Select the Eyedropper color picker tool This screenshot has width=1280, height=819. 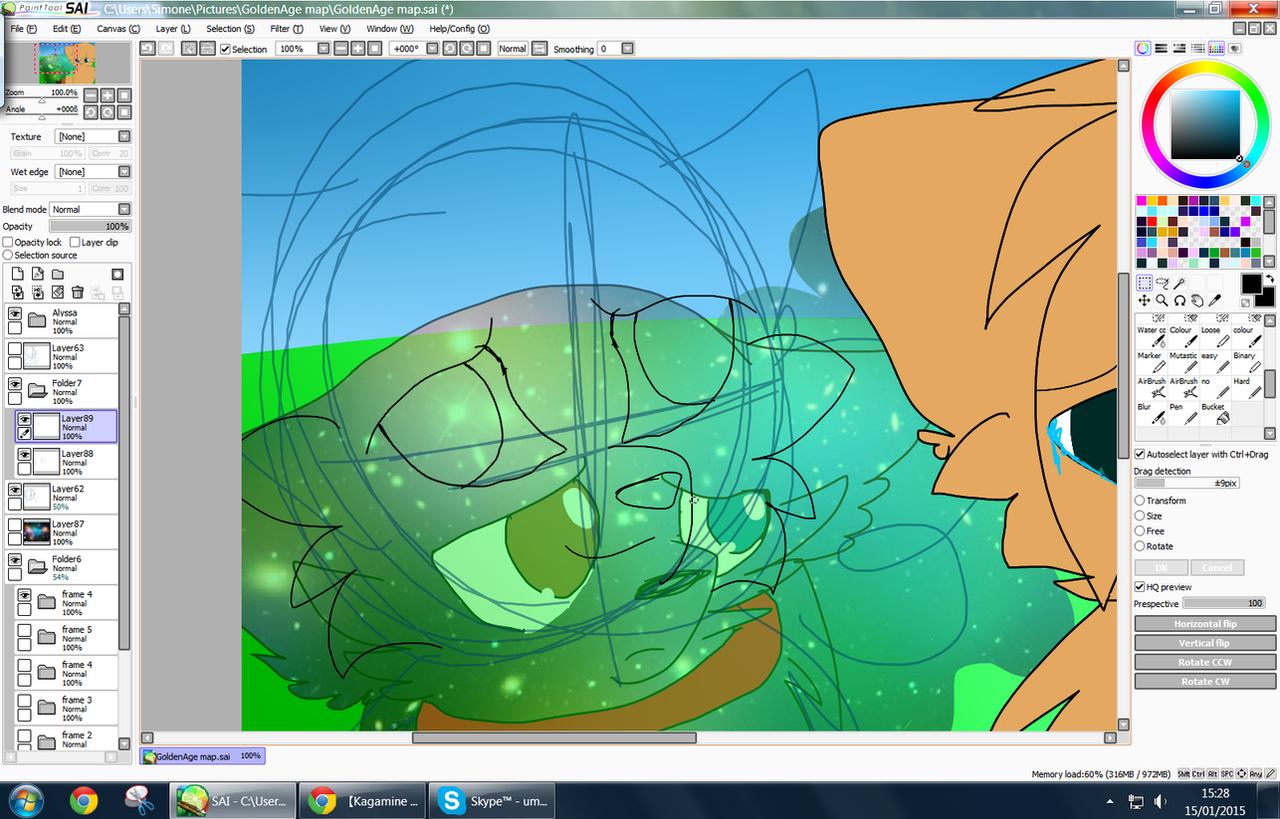(1215, 300)
